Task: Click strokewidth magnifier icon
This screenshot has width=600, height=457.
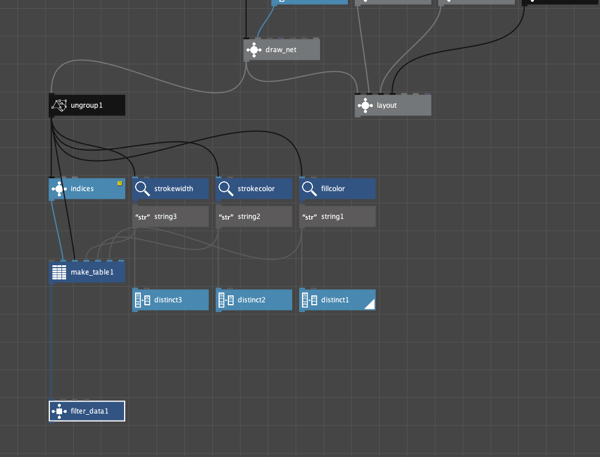Action: [142, 189]
